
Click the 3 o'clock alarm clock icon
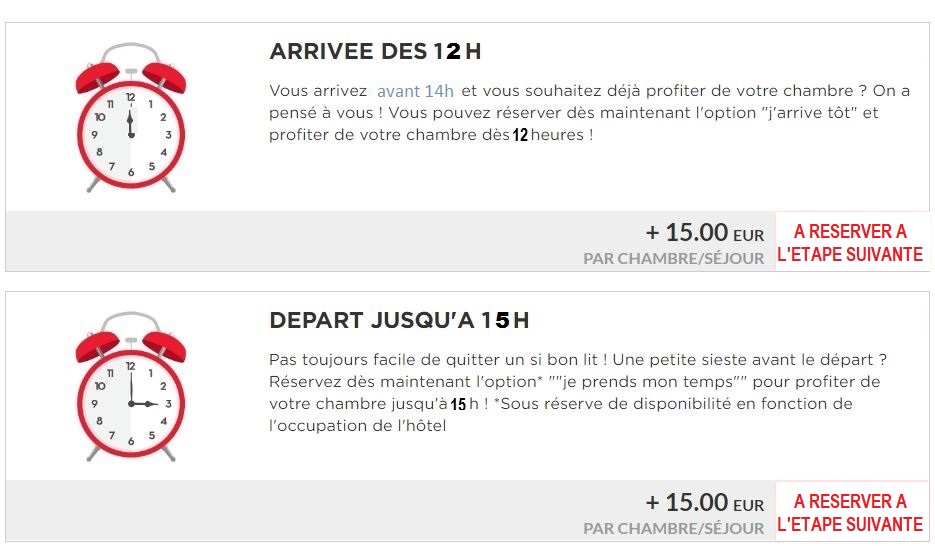tap(131, 386)
